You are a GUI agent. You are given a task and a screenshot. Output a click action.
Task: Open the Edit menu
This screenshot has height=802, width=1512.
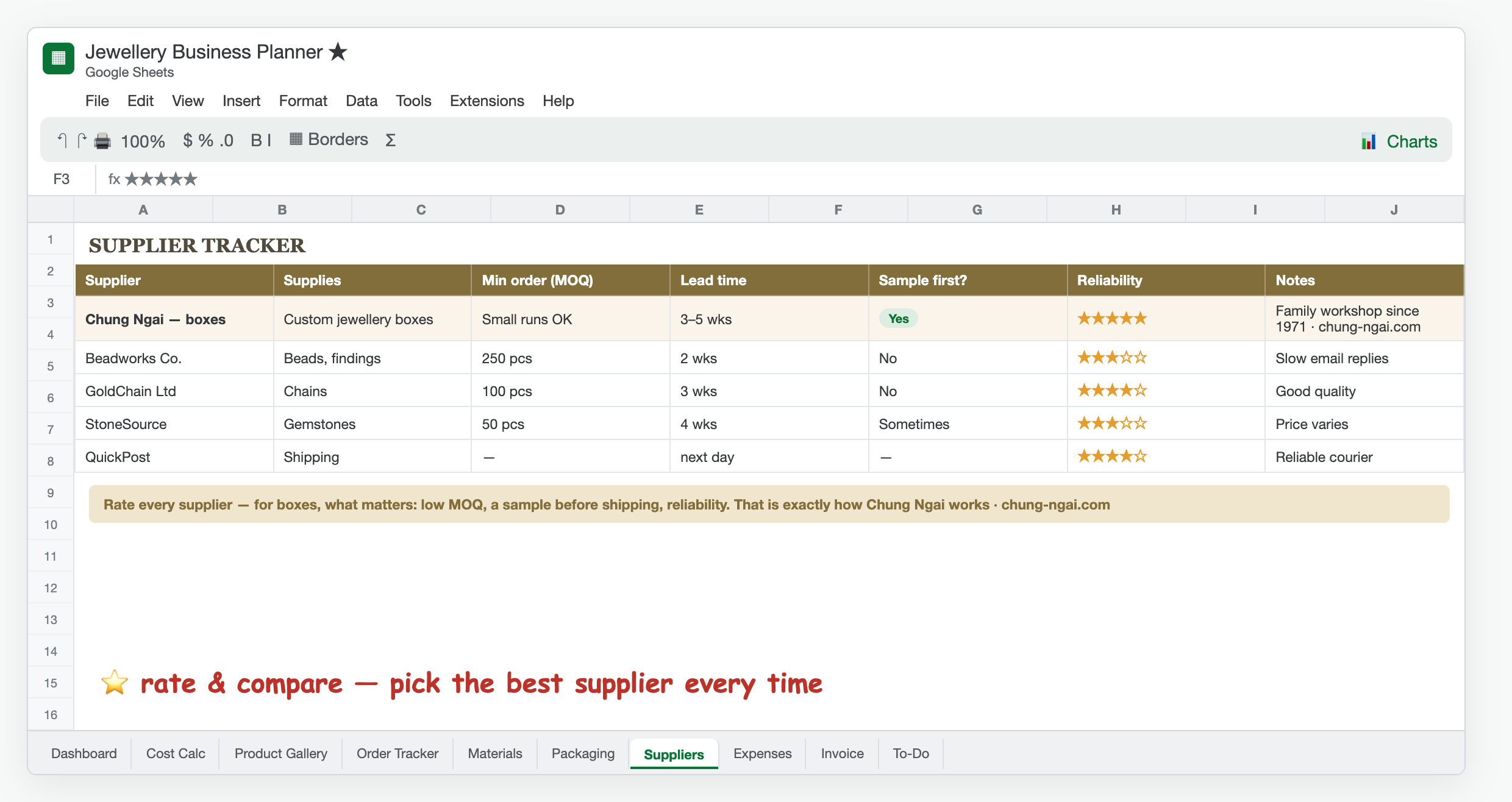tap(140, 101)
